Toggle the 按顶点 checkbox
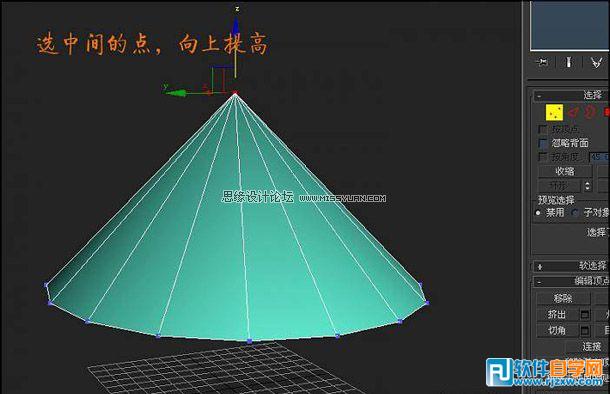610x394 pixels. click(x=542, y=129)
